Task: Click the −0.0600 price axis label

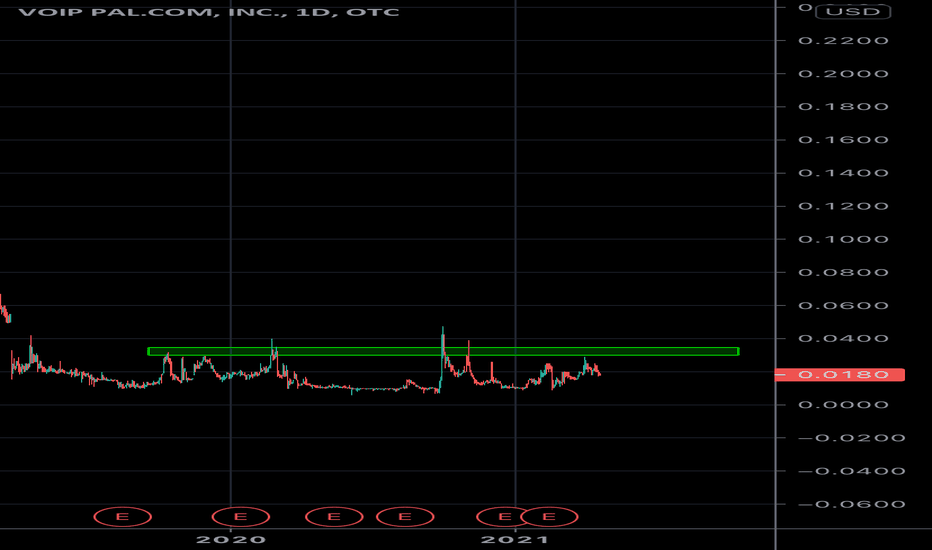Action: click(852, 504)
